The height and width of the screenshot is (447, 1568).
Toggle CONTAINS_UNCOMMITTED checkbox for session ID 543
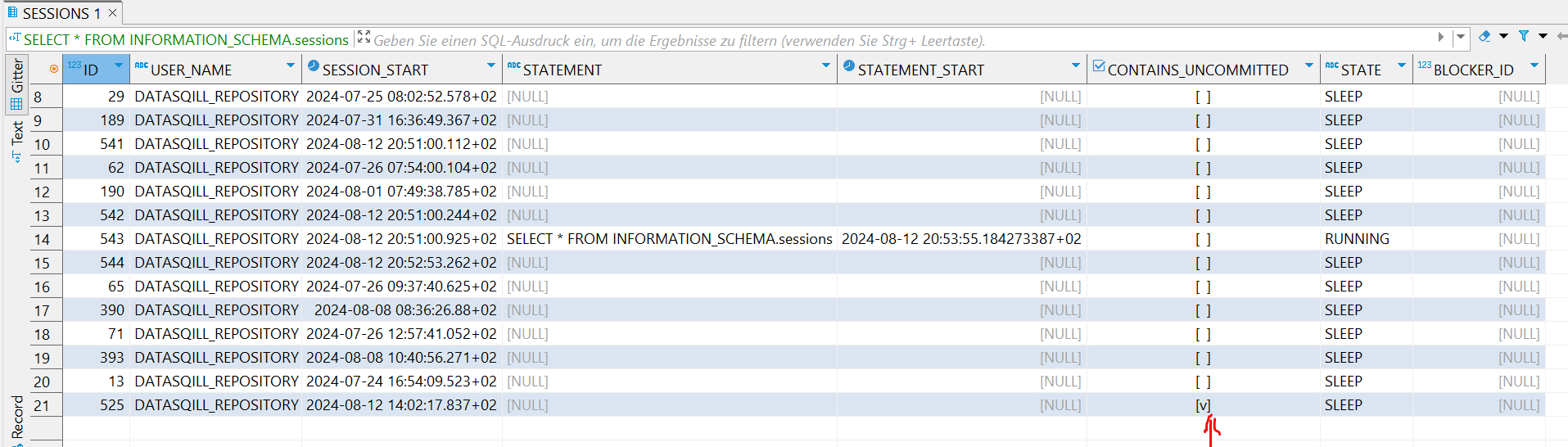tap(1203, 239)
